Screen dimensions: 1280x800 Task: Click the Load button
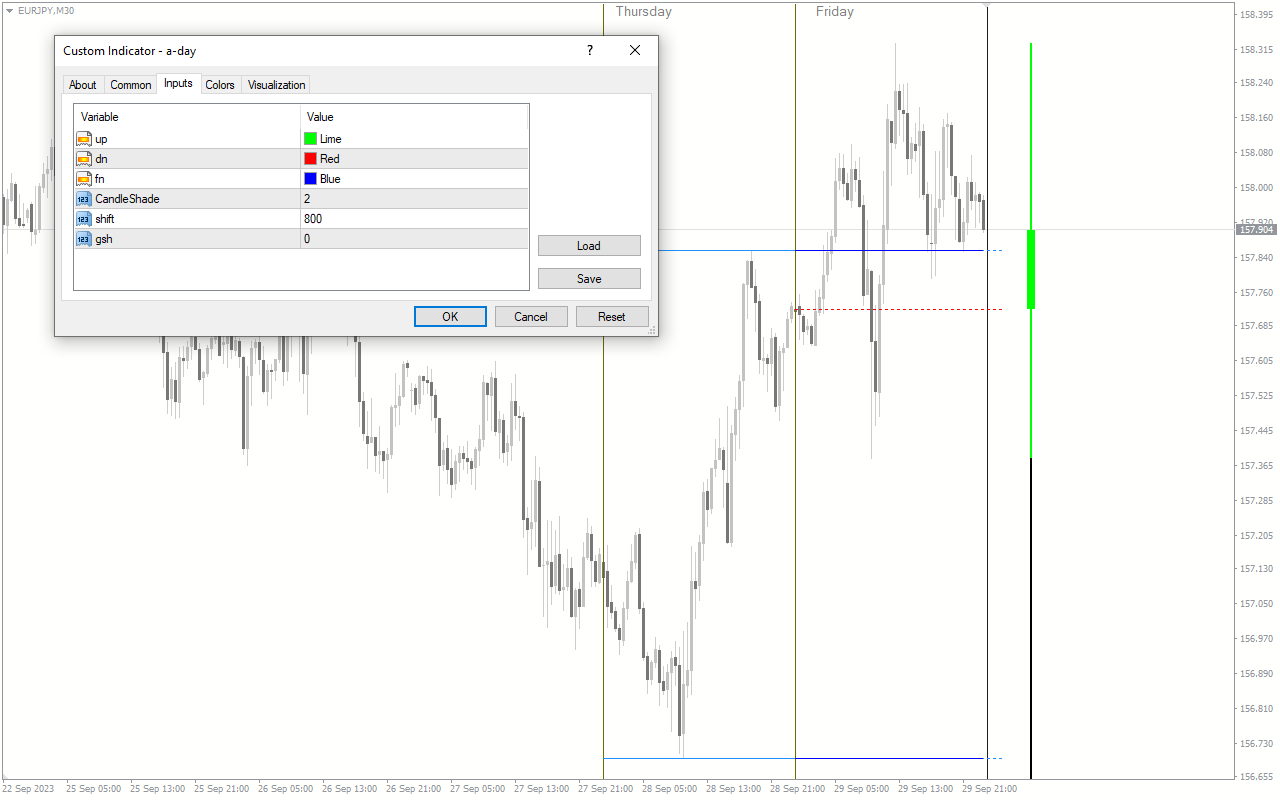(x=589, y=246)
